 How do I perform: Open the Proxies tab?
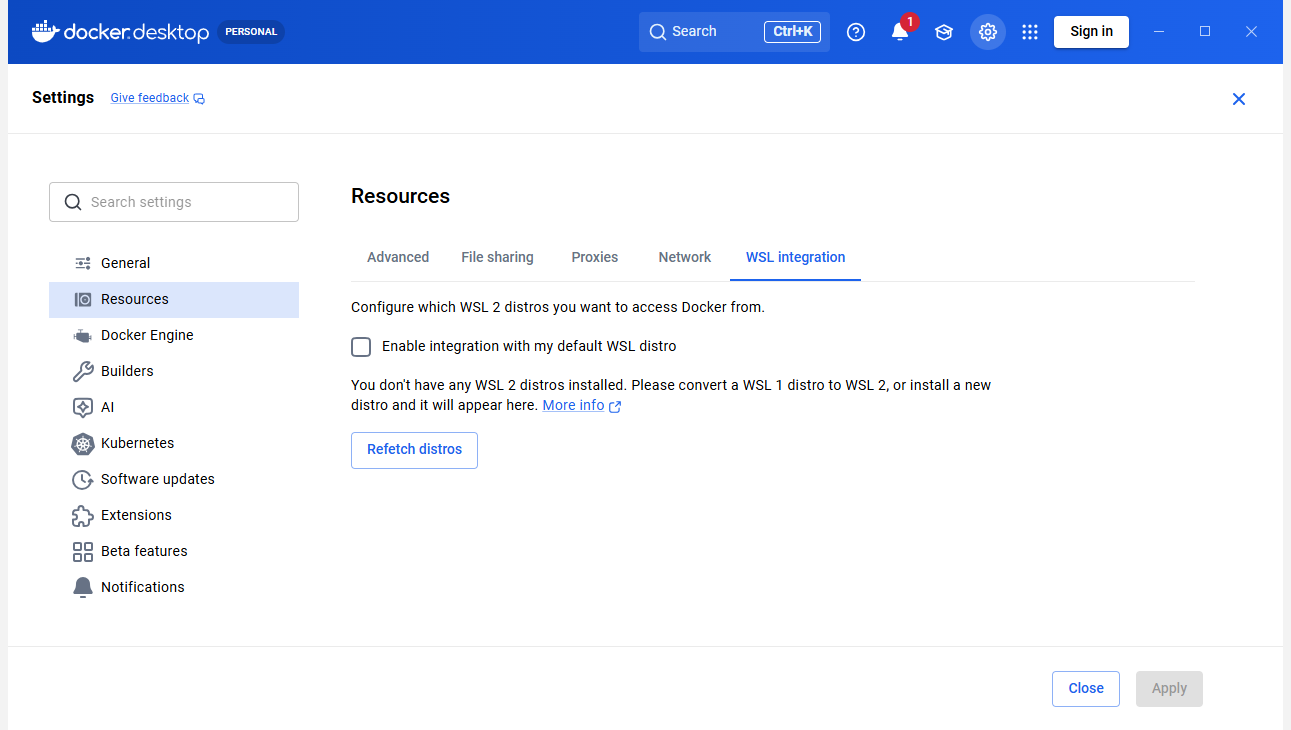tap(595, 257)
